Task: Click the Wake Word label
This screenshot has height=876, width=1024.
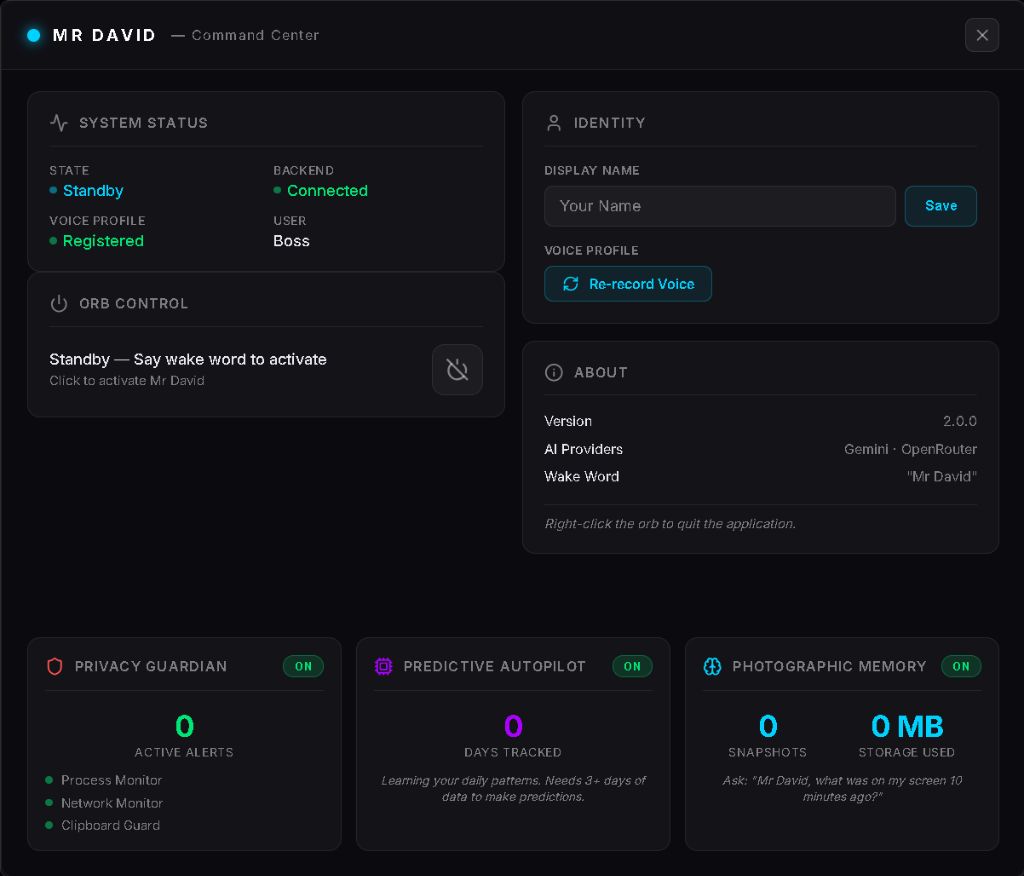Action: pos(581,477)
